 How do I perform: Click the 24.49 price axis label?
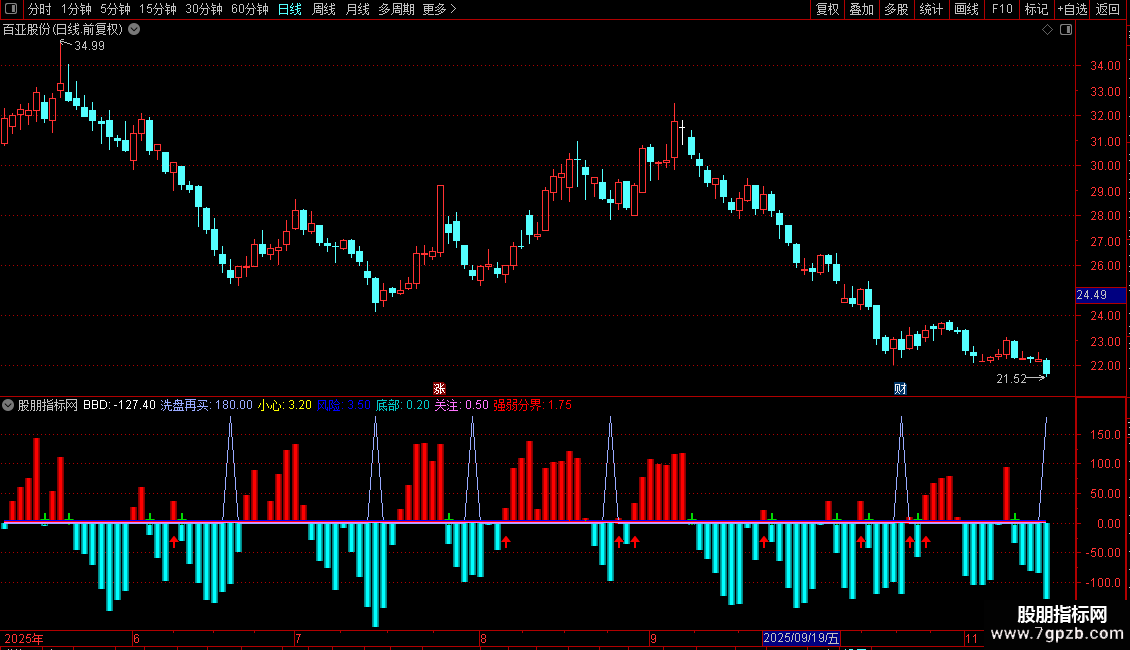point(1100,295)
